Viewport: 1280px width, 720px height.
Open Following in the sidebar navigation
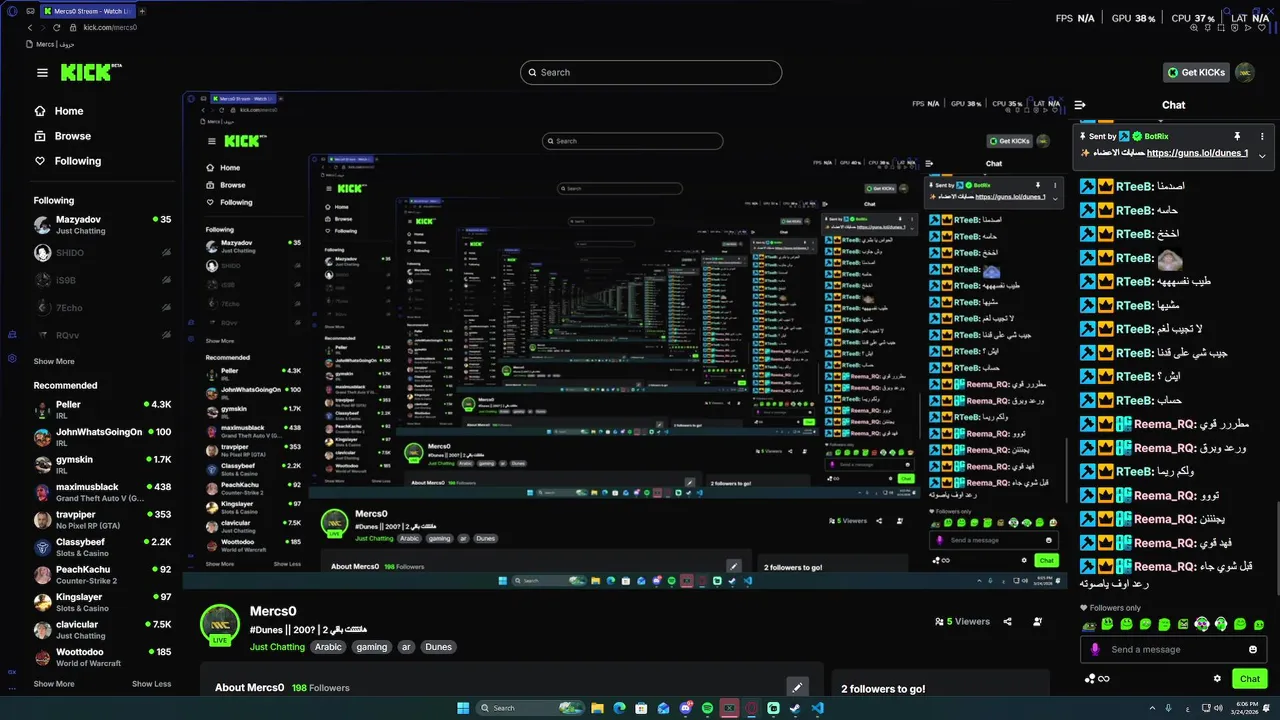tap(68, 161)
